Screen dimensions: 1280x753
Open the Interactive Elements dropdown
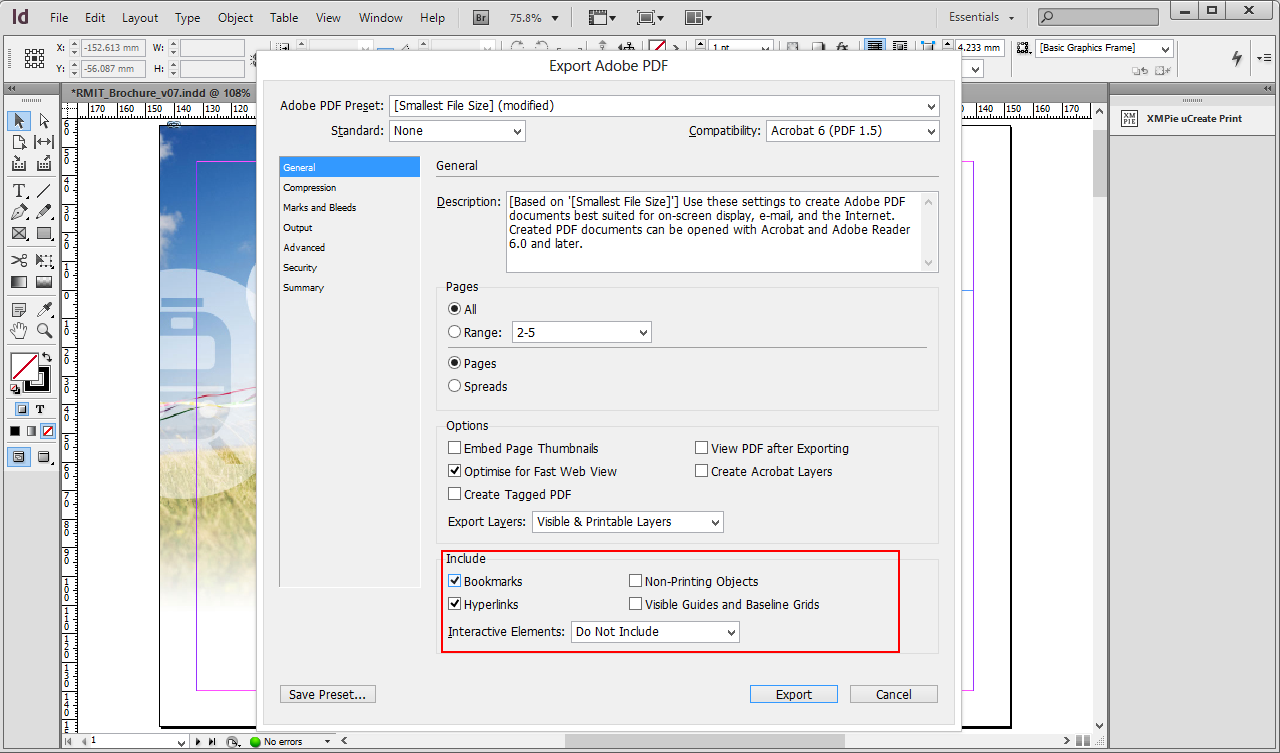[x=654, y=631]
